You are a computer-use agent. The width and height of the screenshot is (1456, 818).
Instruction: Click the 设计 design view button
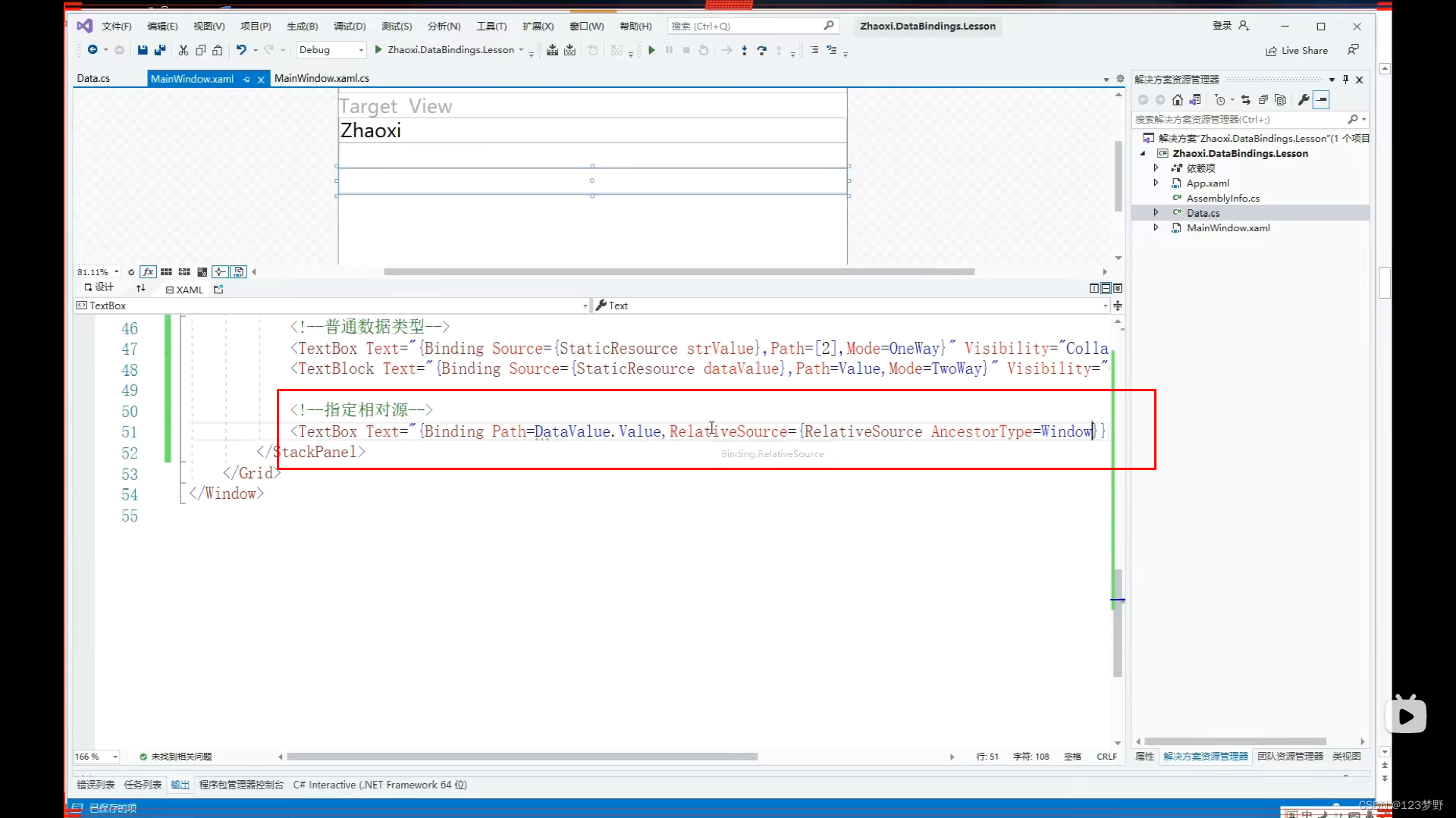[99, 288]
